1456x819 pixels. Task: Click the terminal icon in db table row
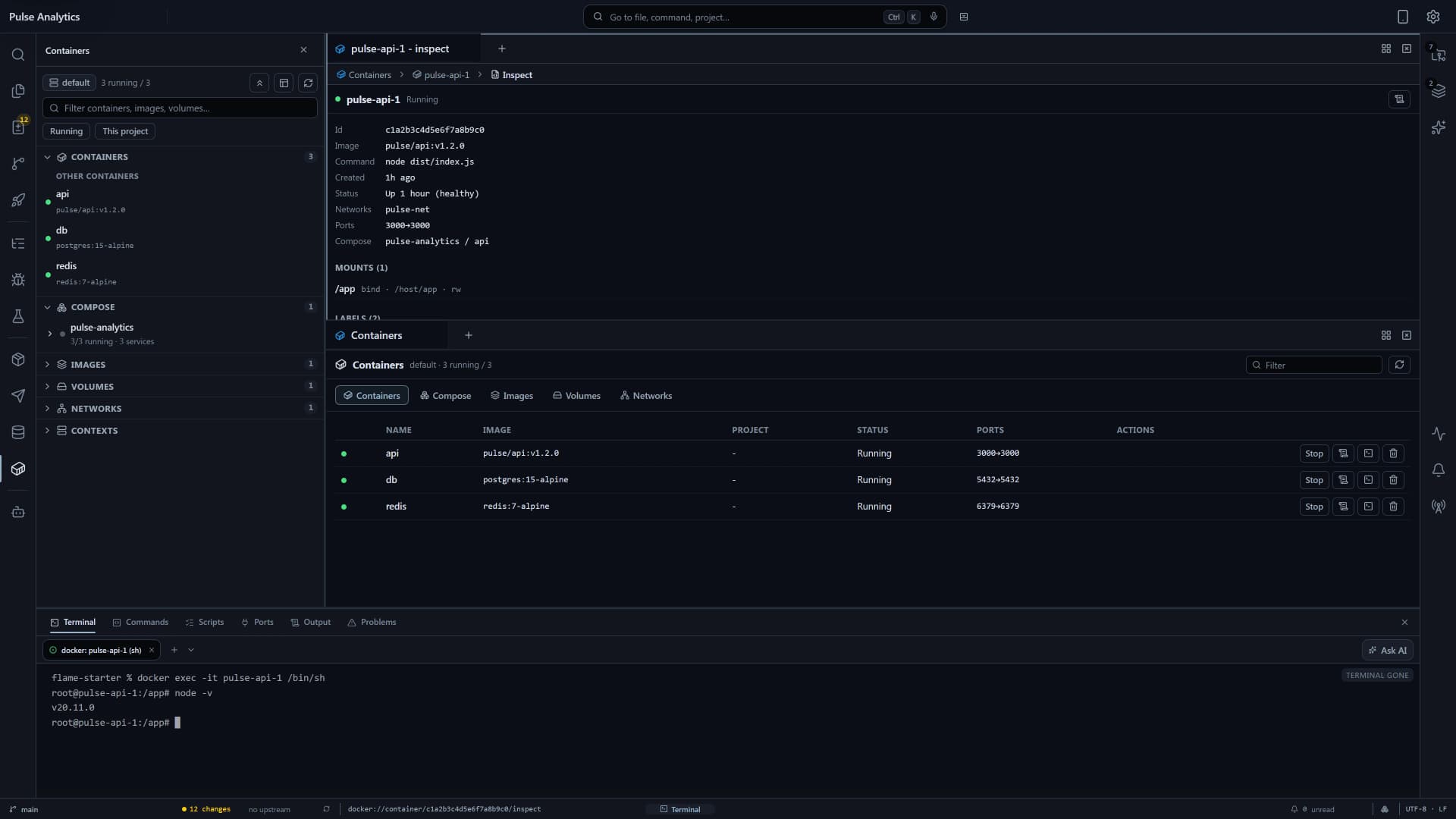tap(1368, 480)
